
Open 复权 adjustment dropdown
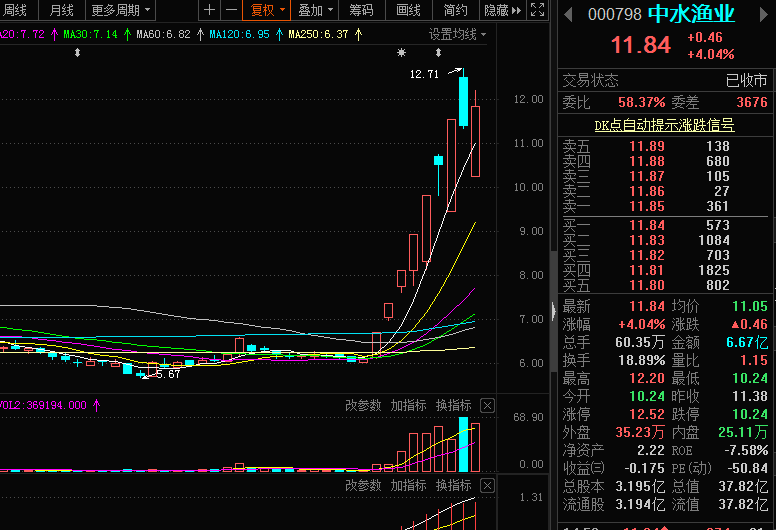click(267, 10)
